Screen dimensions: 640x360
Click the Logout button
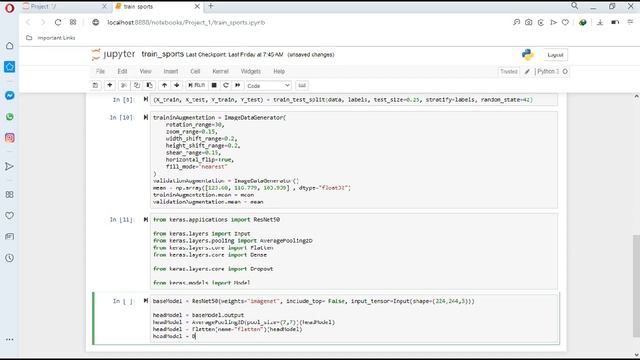555,55
